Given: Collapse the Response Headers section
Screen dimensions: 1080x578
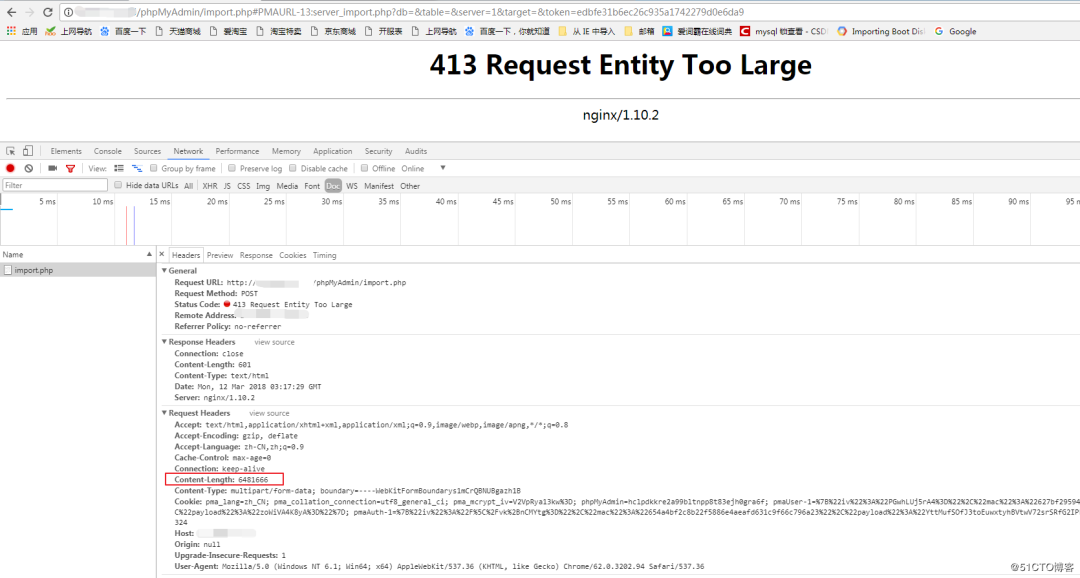Looking at the screenshot, I should pyautogui.click(x=164, y=342).
